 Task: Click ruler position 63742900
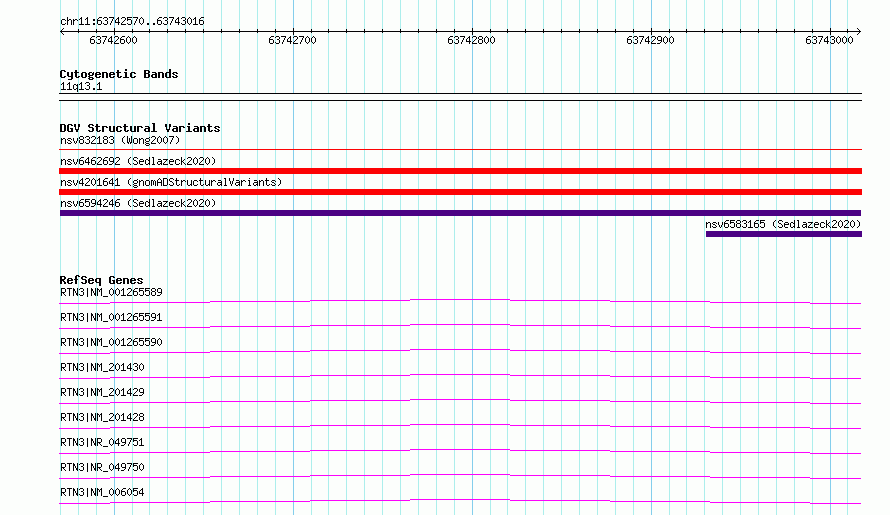[x=650, y=40]
